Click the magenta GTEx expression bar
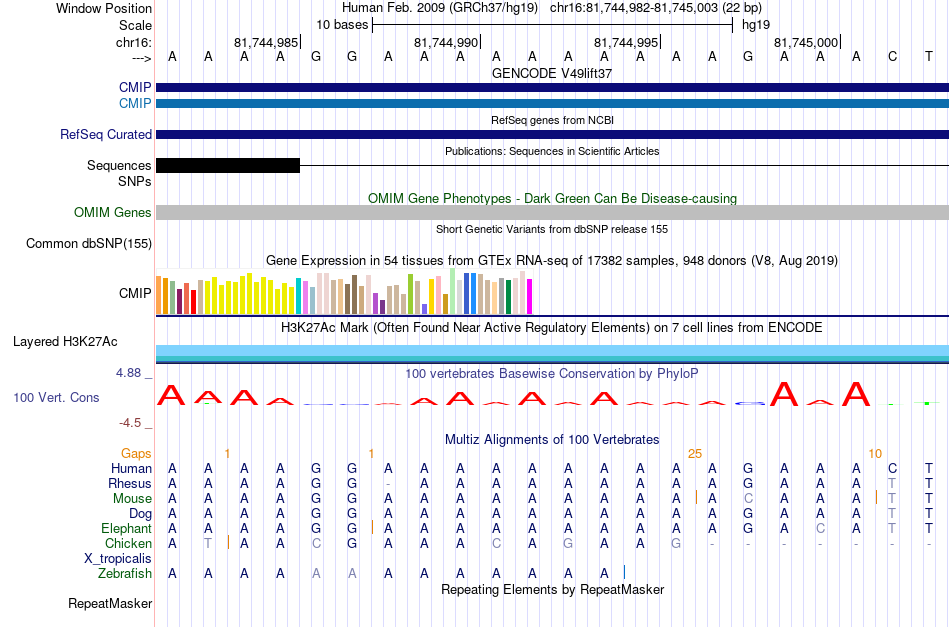Image resolution: width=950 pixels, height=627 pixels. pyautogui.click(x=529, y=296)
